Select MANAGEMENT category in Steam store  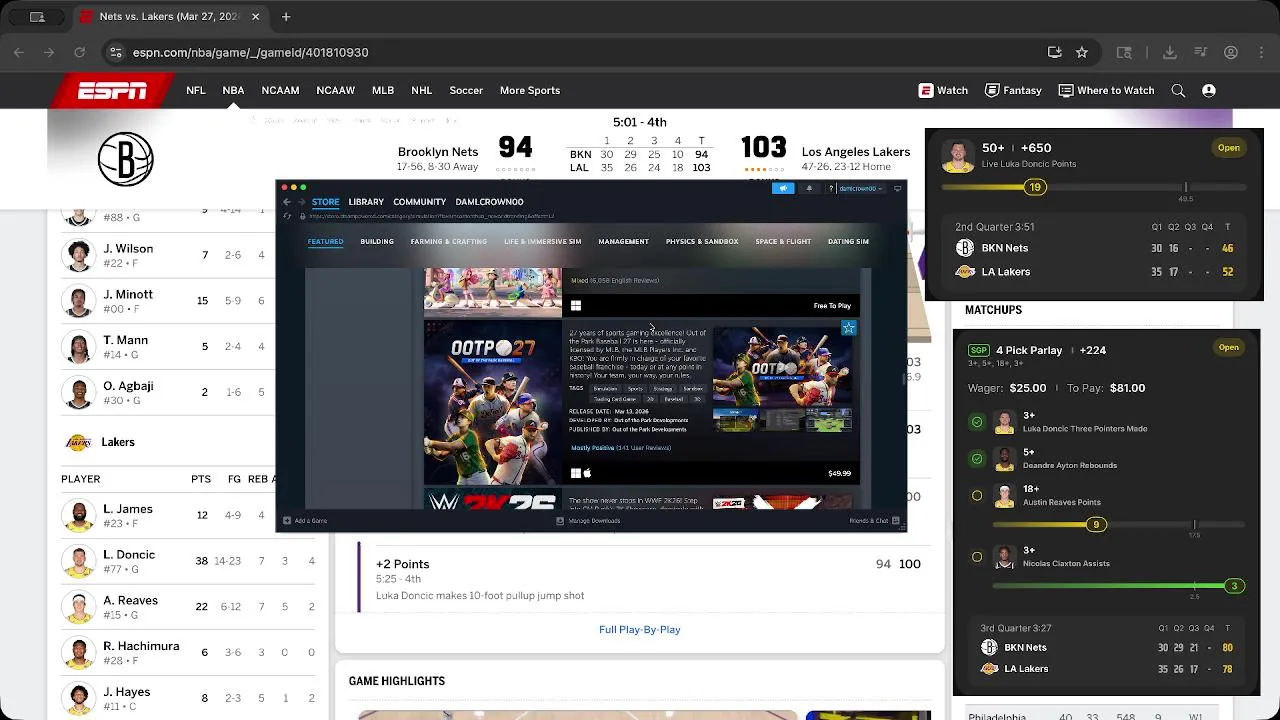tap(623, 241)
